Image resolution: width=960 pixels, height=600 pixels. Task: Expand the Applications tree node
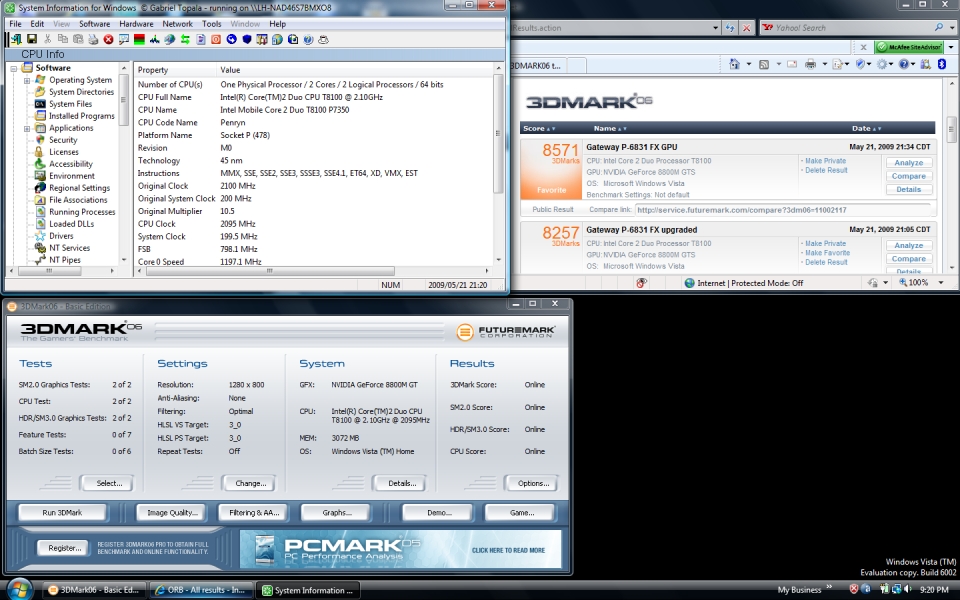(27, 129)
